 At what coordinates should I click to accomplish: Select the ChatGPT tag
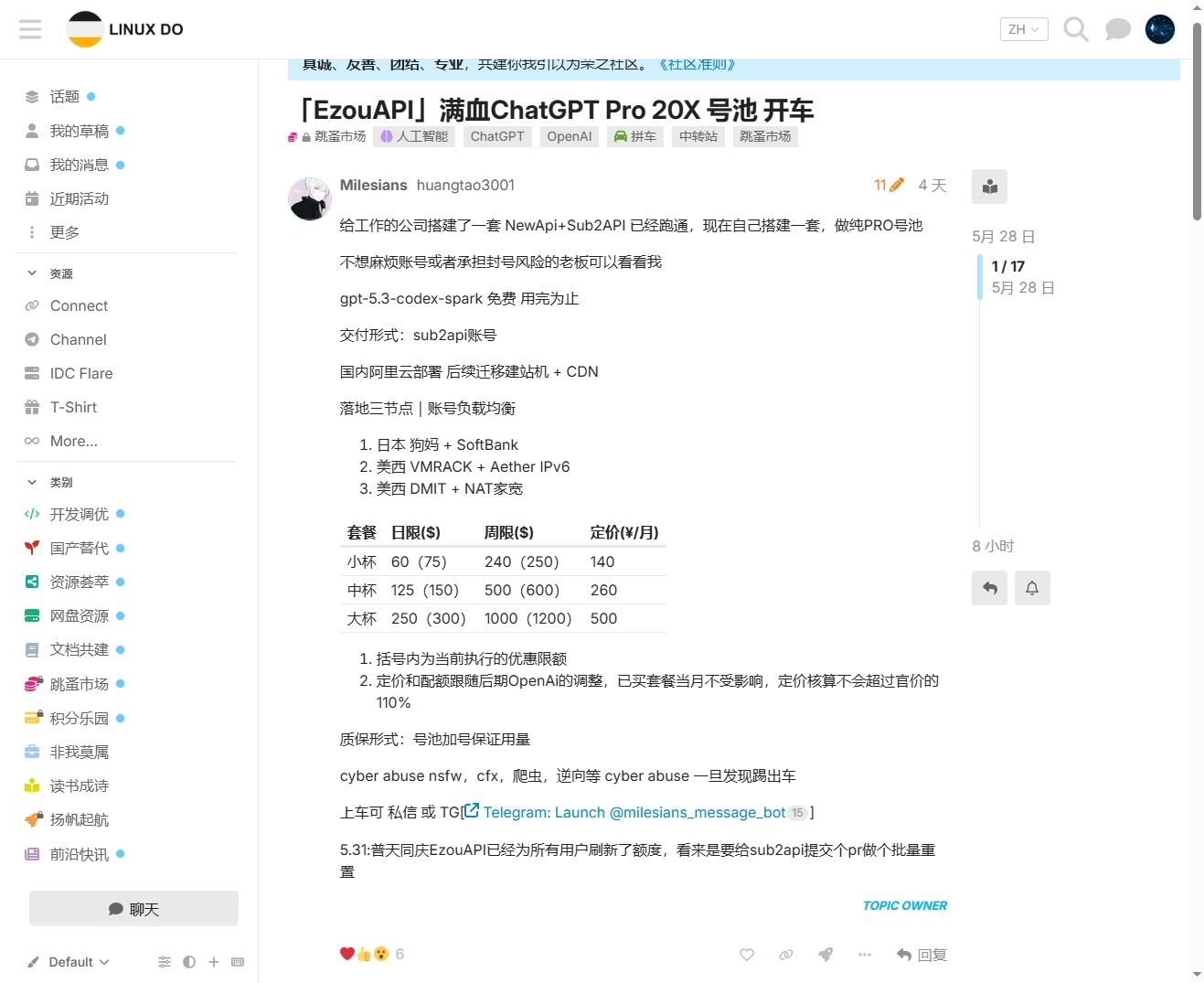click(497, 136)
